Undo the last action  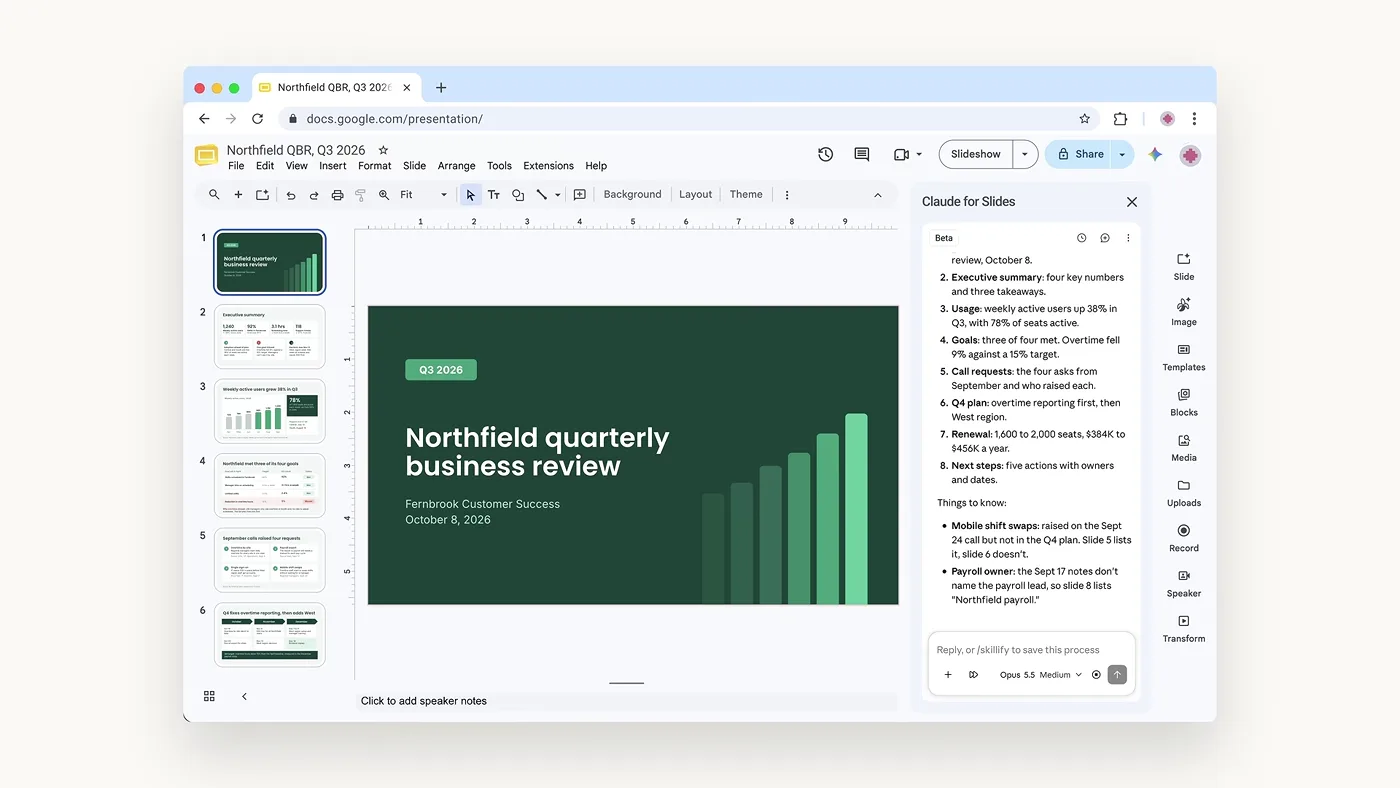tap(291, 195)
